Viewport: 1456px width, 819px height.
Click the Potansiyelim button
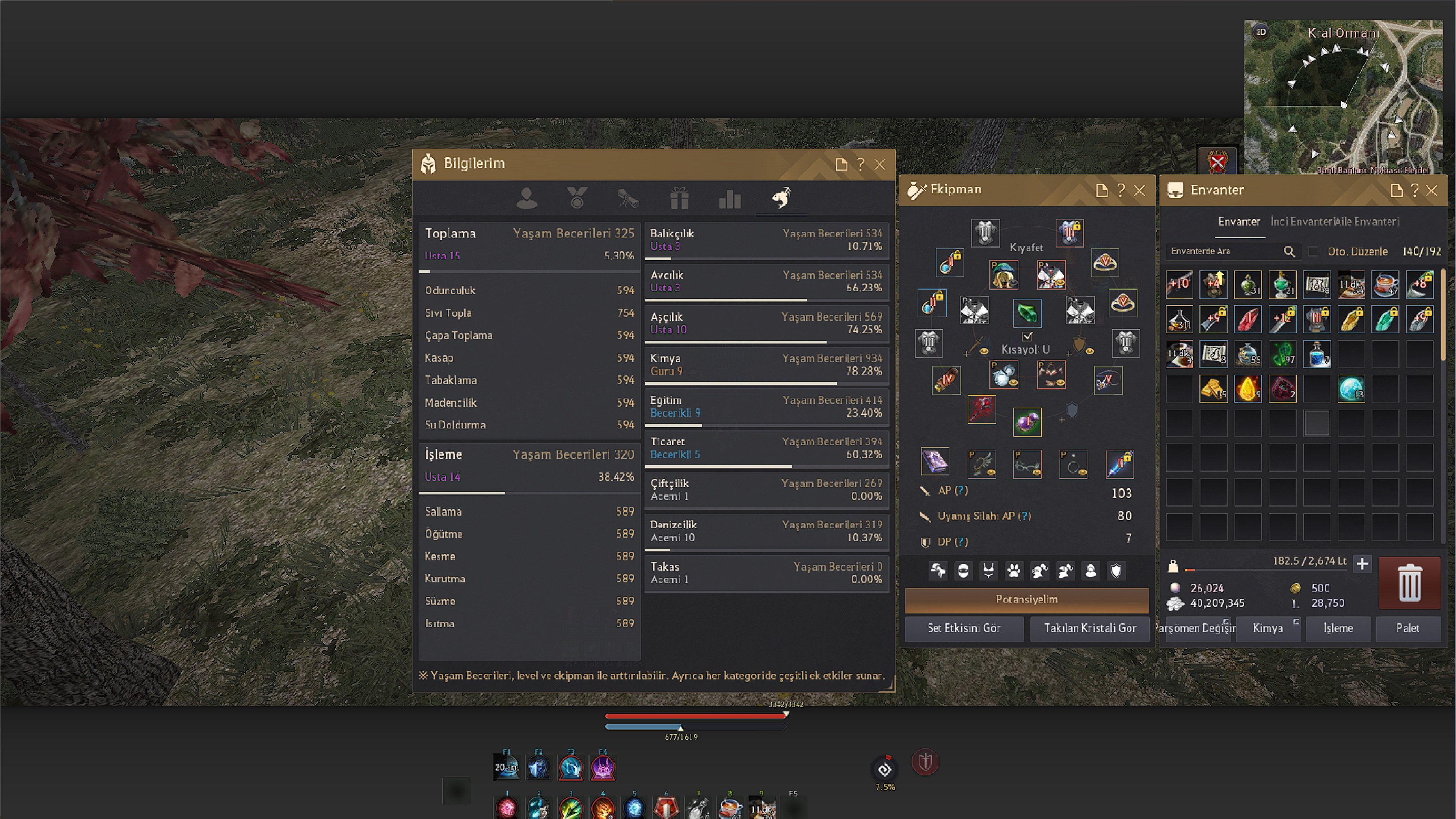1026,600
